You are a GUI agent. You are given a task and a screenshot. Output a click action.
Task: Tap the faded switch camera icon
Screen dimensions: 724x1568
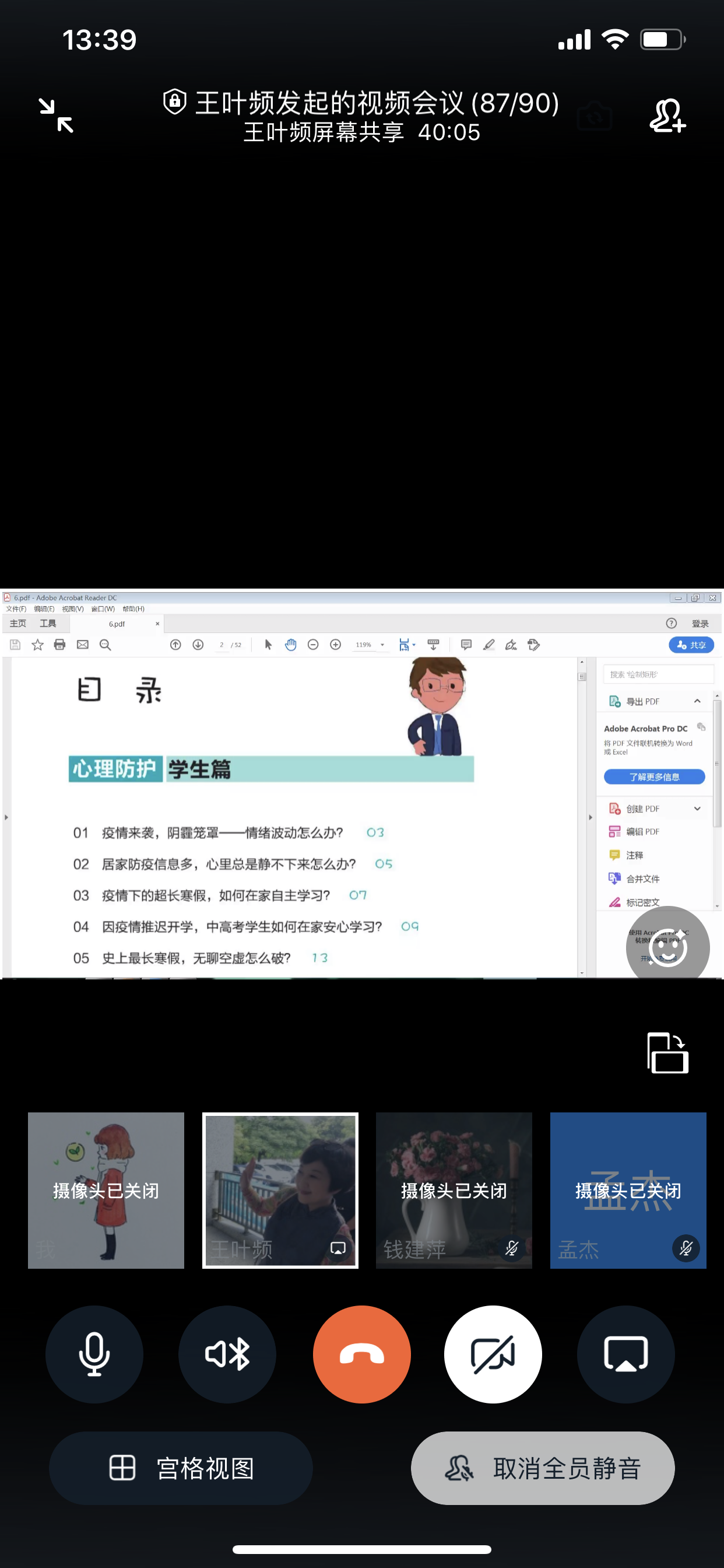(x=594, y=116)
